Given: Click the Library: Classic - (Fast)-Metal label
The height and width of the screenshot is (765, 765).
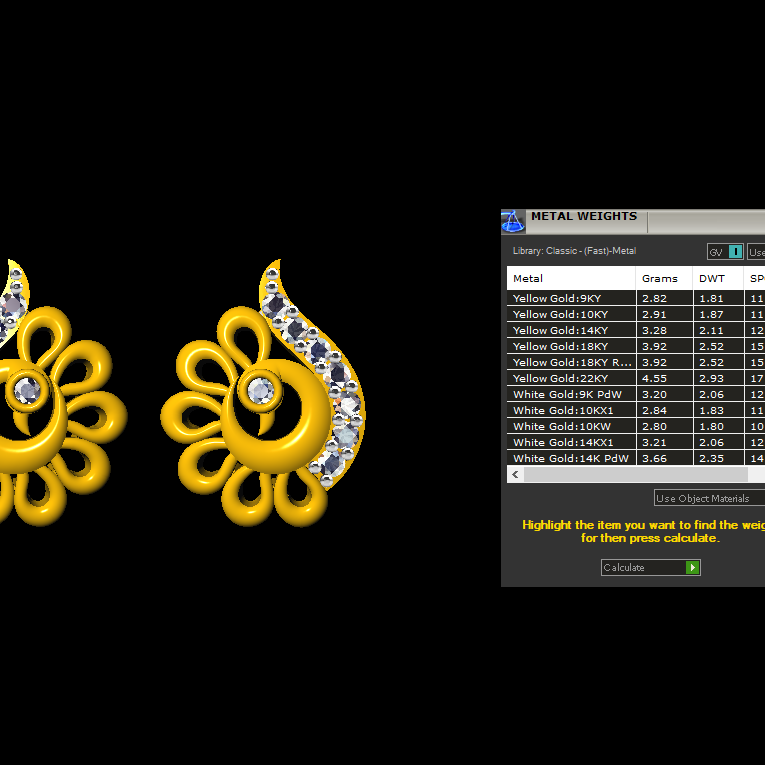Looking at the screenshot, I should (574, 251).
